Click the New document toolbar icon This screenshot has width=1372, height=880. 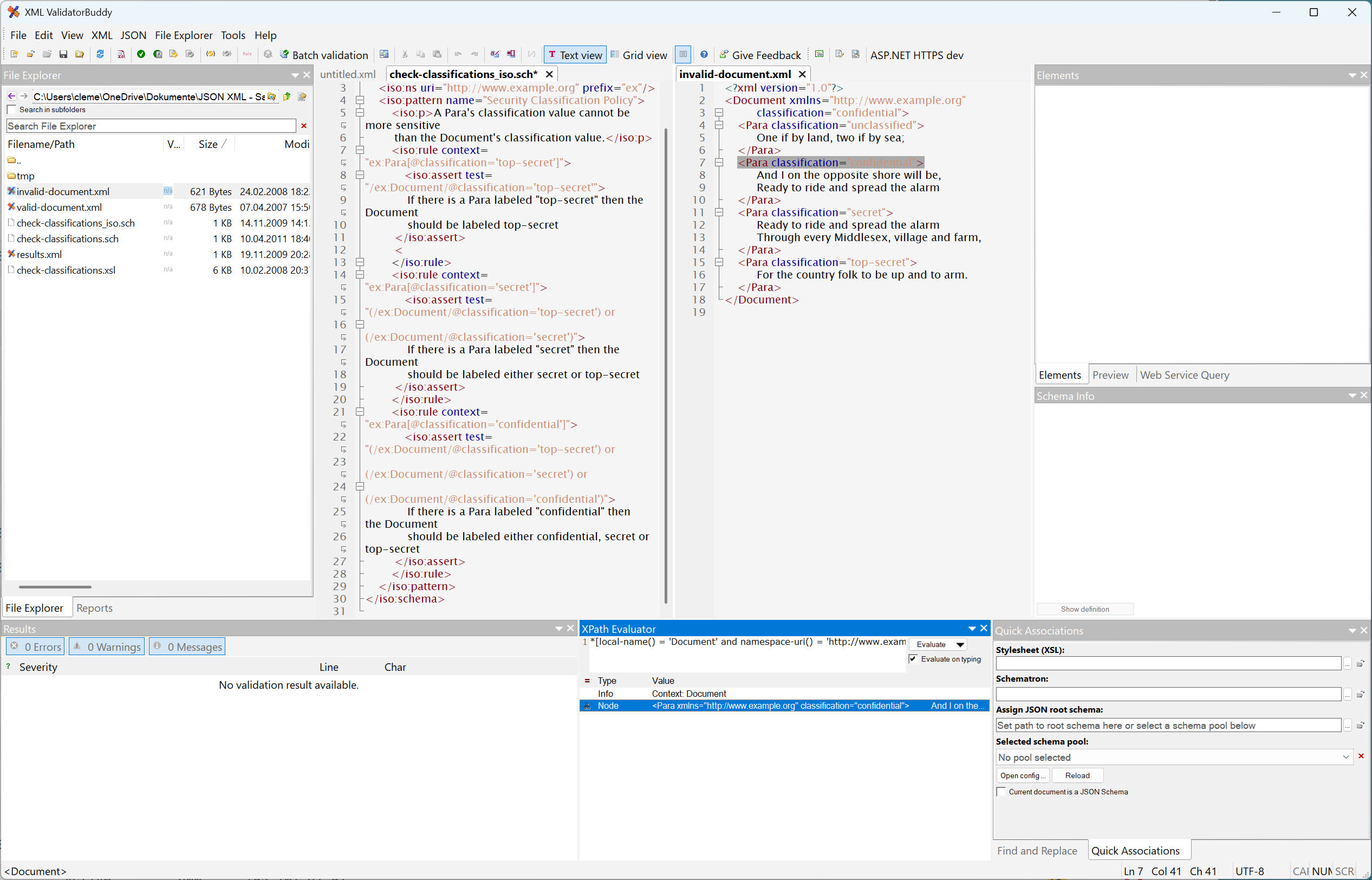[x=14, y=54]
